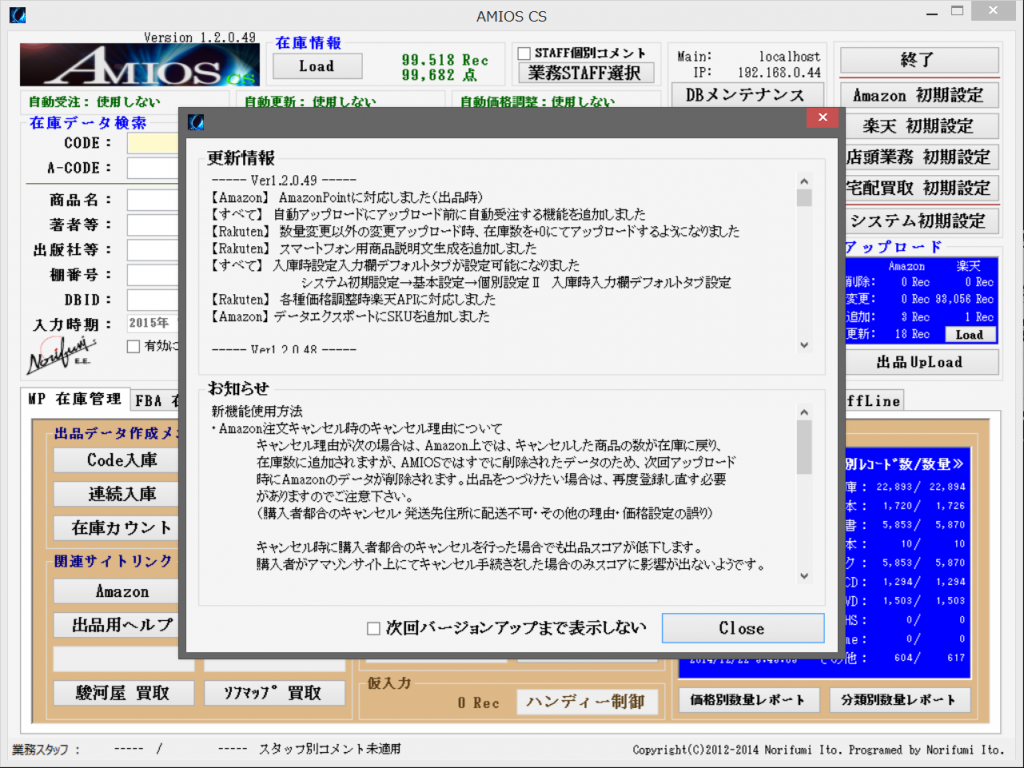Click the ----- Ver1.2.0.49 ----- heading line
Image resolution: width=1024 pixels, height=768 pixels.
click(283, 180)
